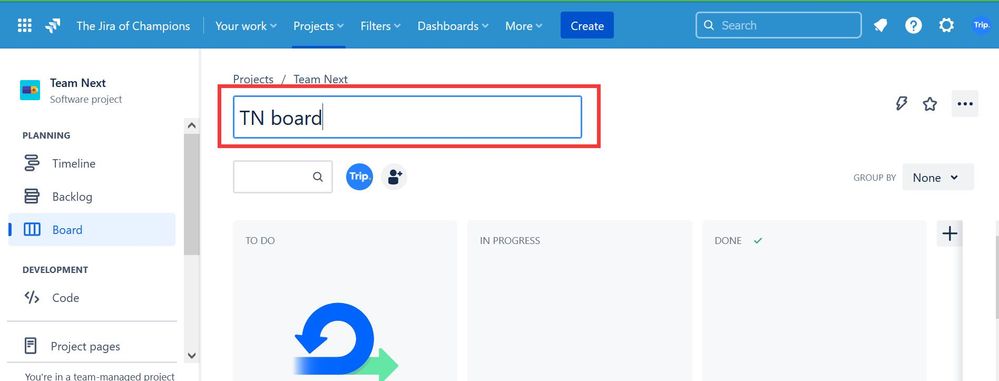Open the notifications bell

pos(880,25)
